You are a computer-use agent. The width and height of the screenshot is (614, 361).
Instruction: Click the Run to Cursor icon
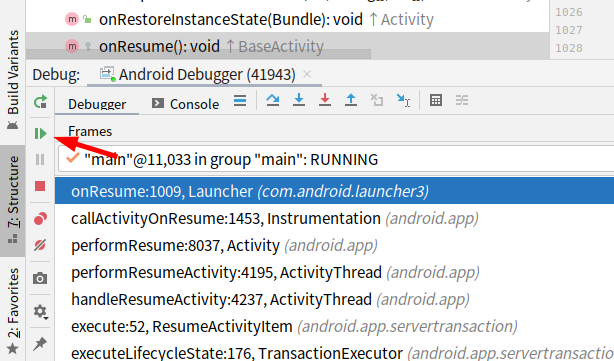coord(403,100)
